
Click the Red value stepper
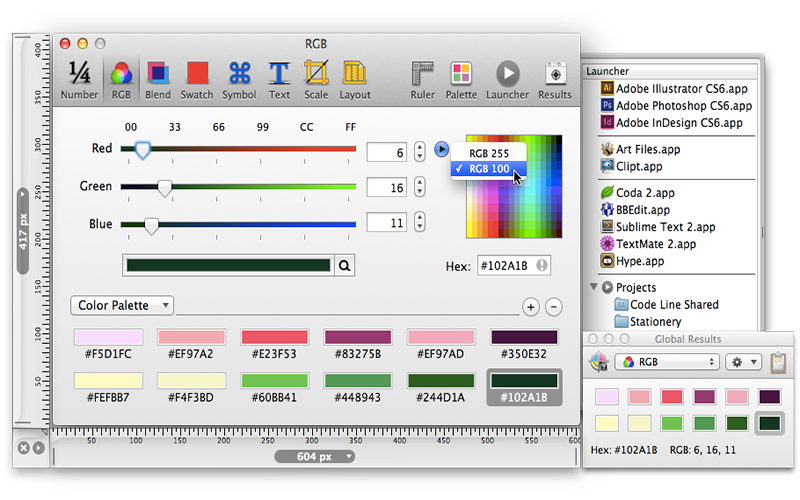click(419, 152)
